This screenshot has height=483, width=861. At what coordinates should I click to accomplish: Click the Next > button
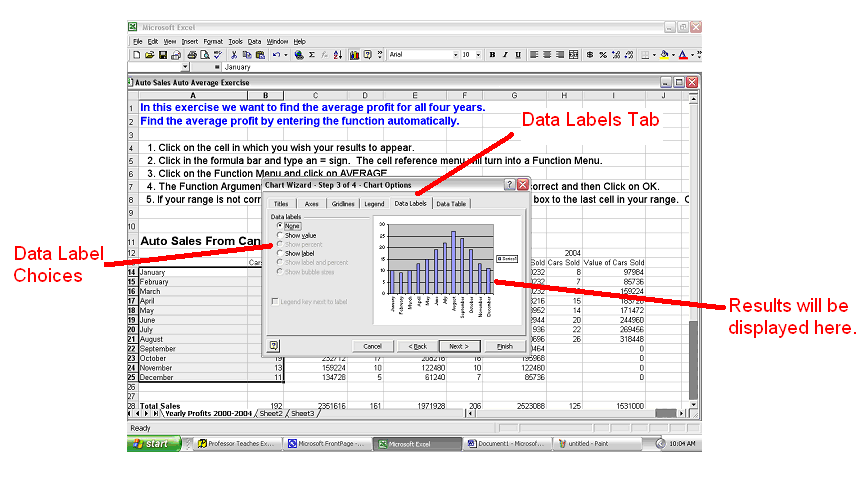tap(459, 346)
